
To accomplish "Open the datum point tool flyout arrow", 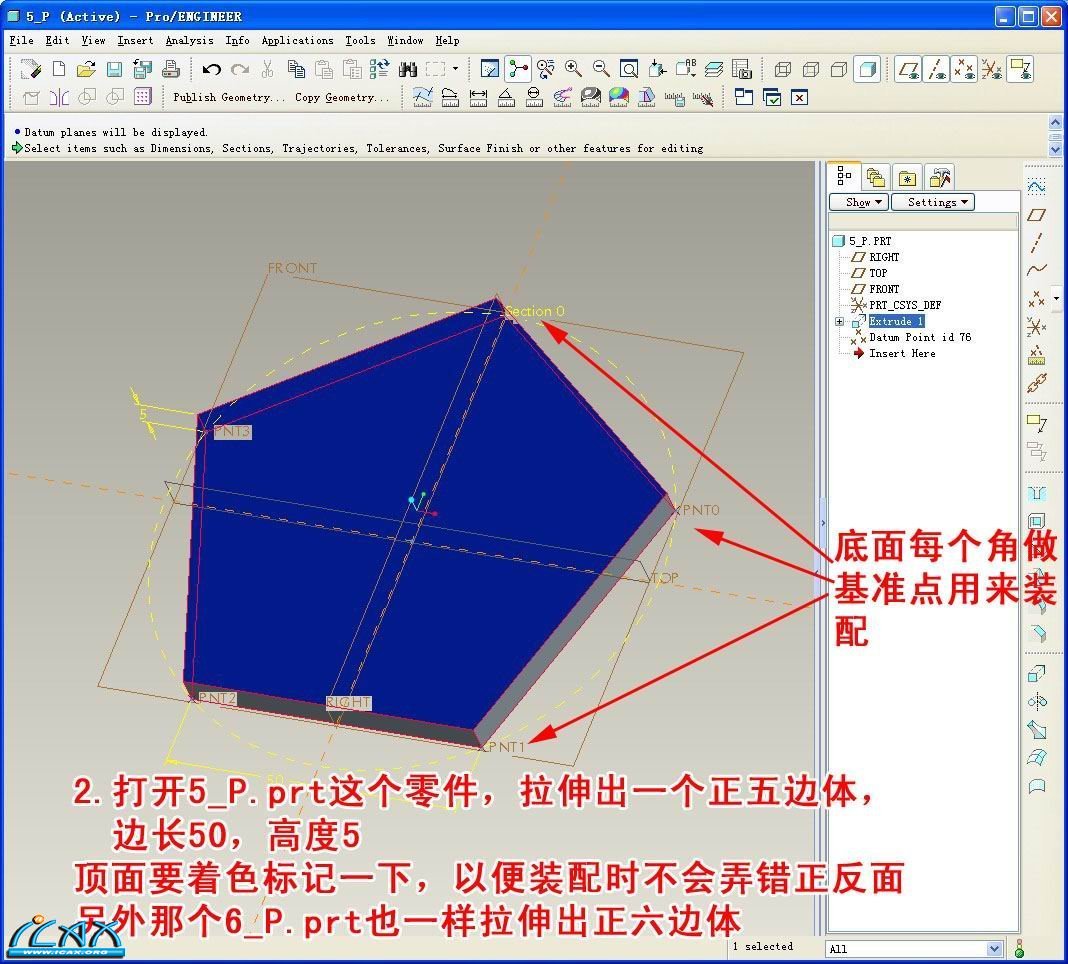I will point(1056,298).
